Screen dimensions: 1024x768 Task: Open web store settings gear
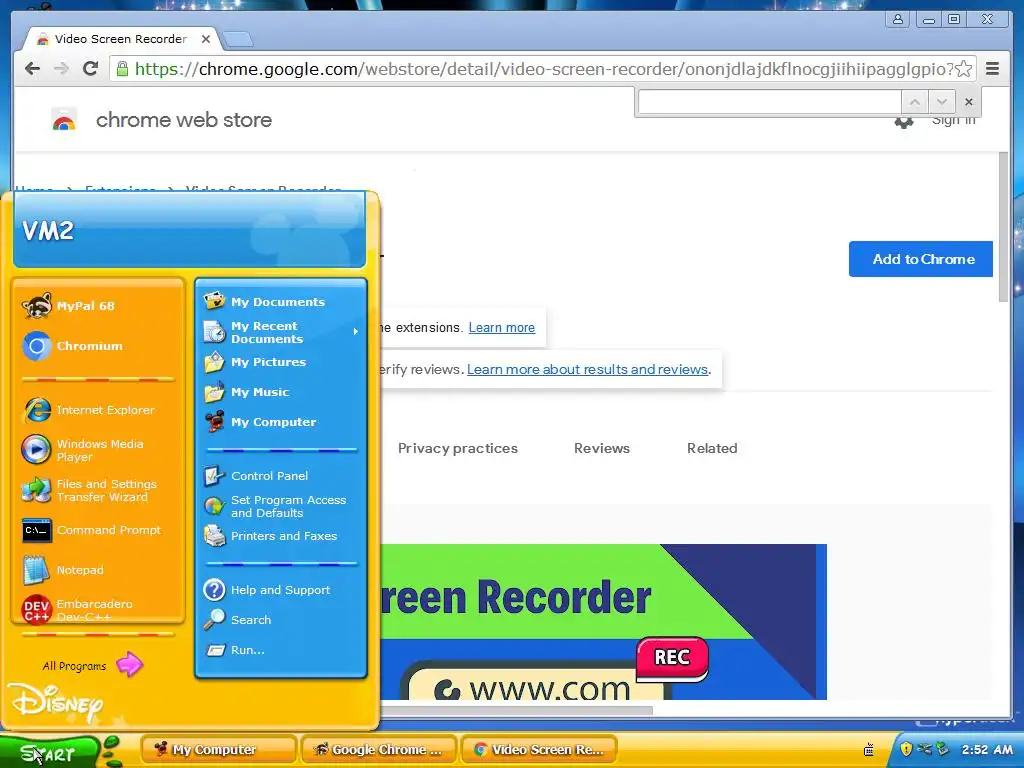pos(904,122)
